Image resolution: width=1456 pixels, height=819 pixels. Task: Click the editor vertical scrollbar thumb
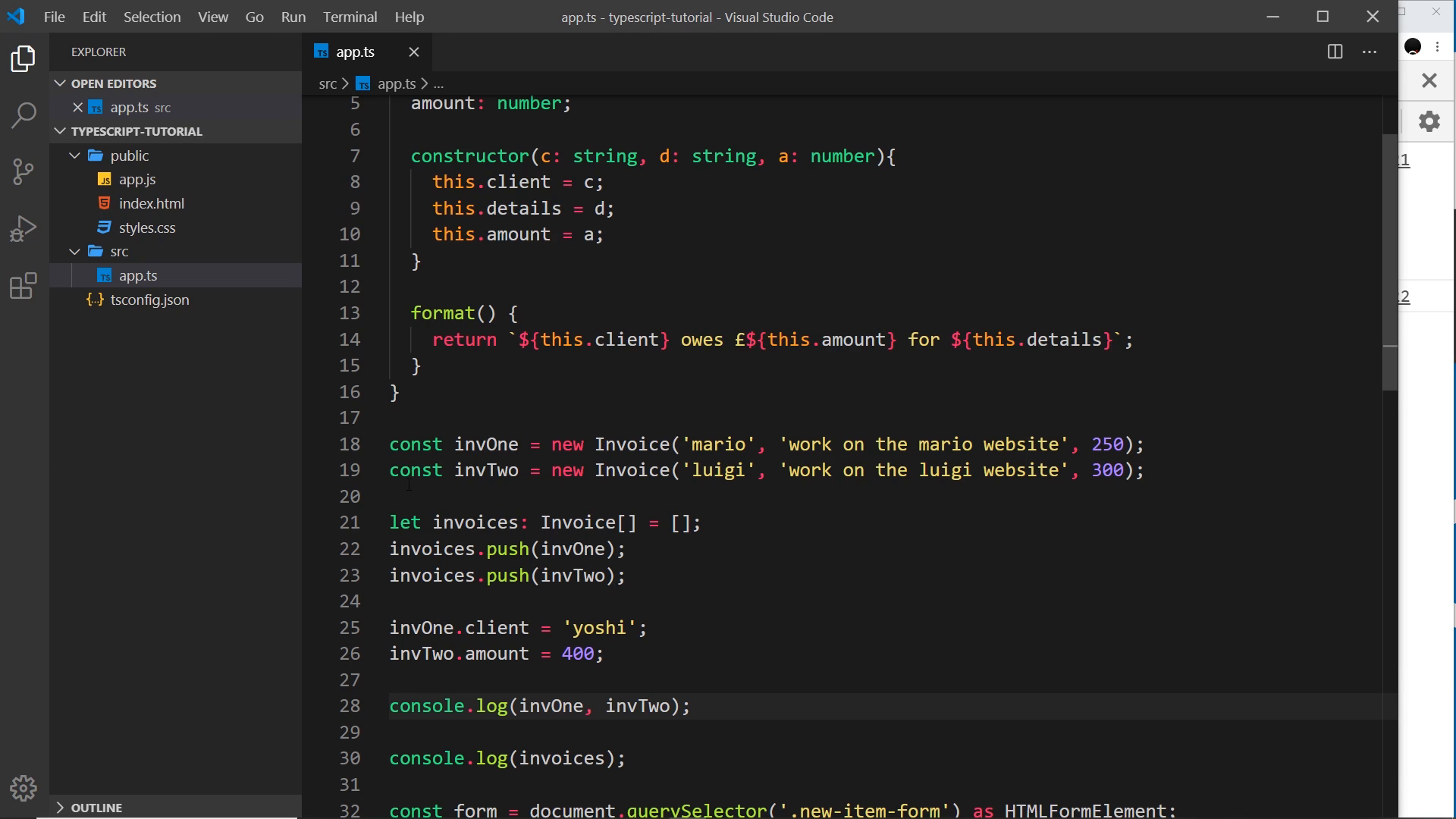click(x=1390, y=262)
